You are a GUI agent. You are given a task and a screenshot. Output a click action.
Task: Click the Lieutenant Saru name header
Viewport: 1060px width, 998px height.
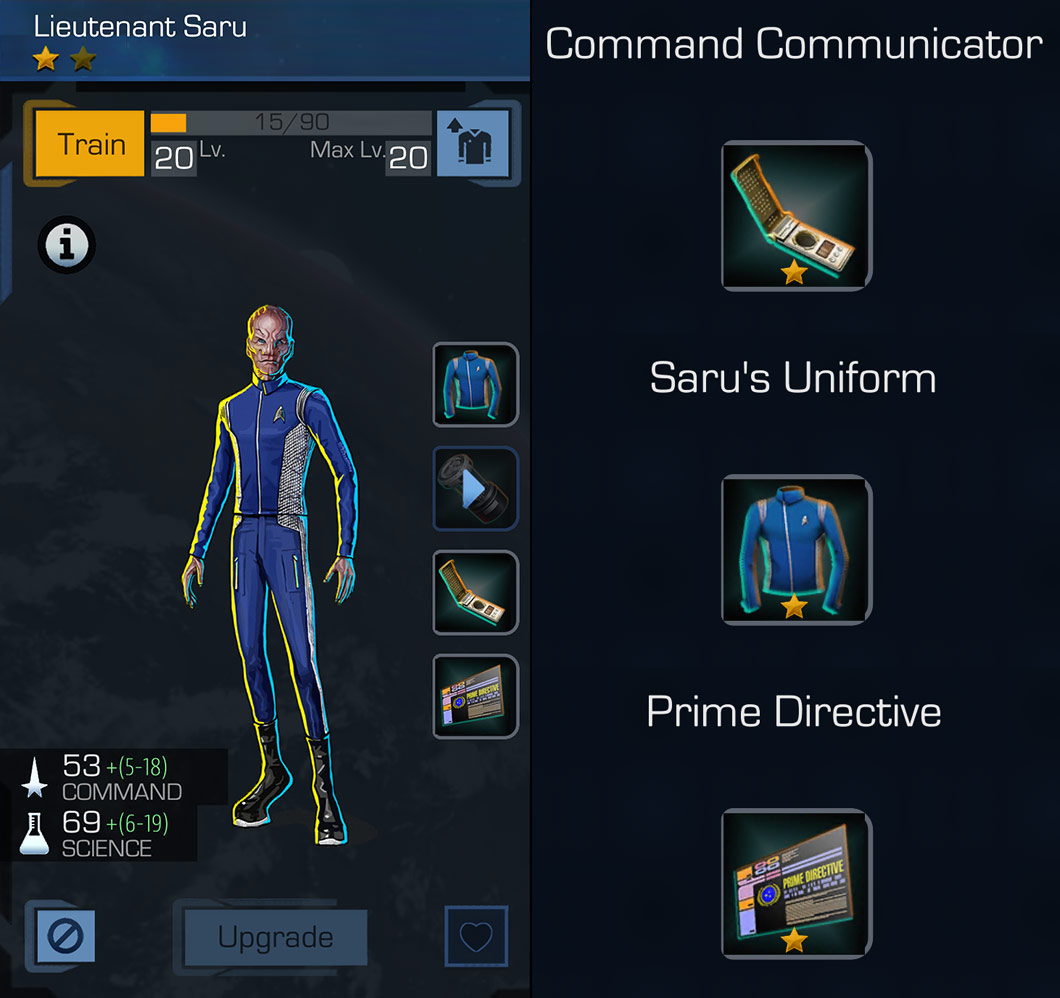(140, 26)
